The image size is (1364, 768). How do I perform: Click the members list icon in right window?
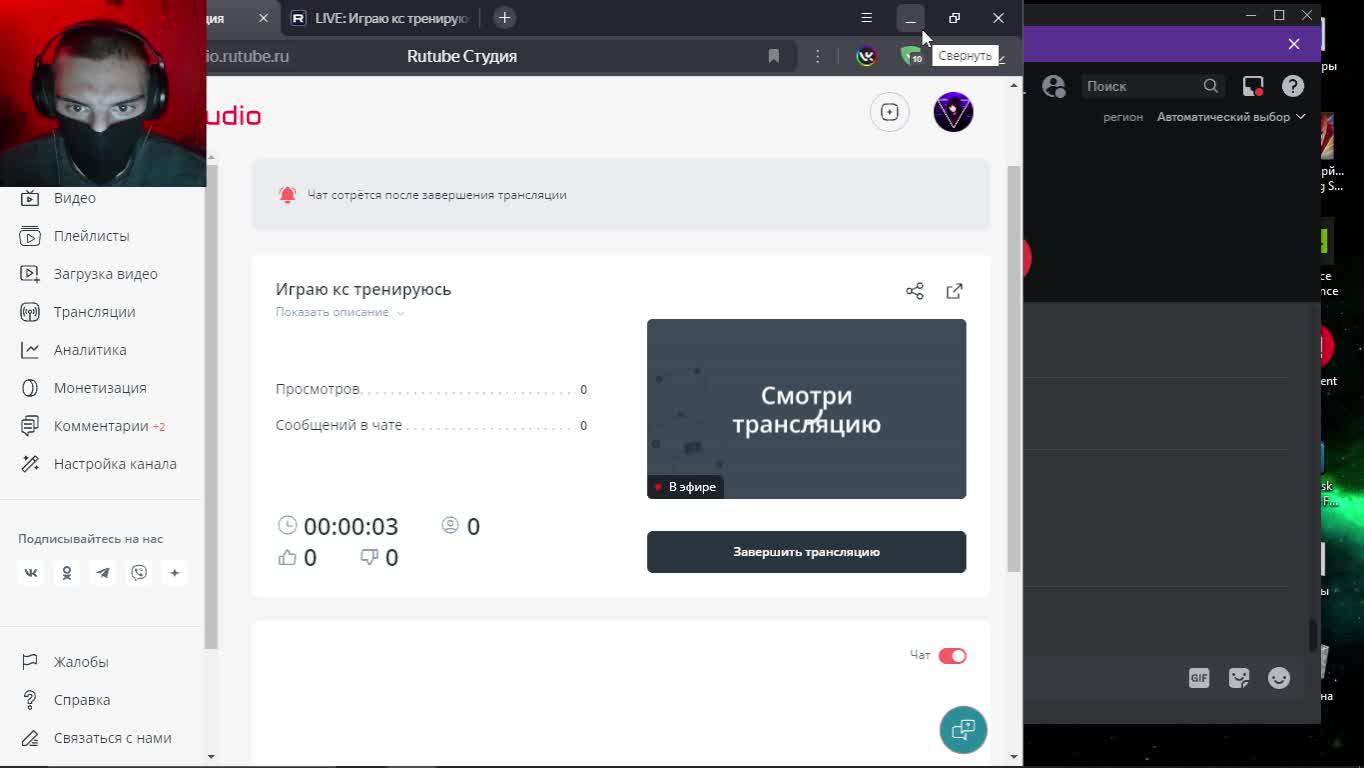point(1053,86)
